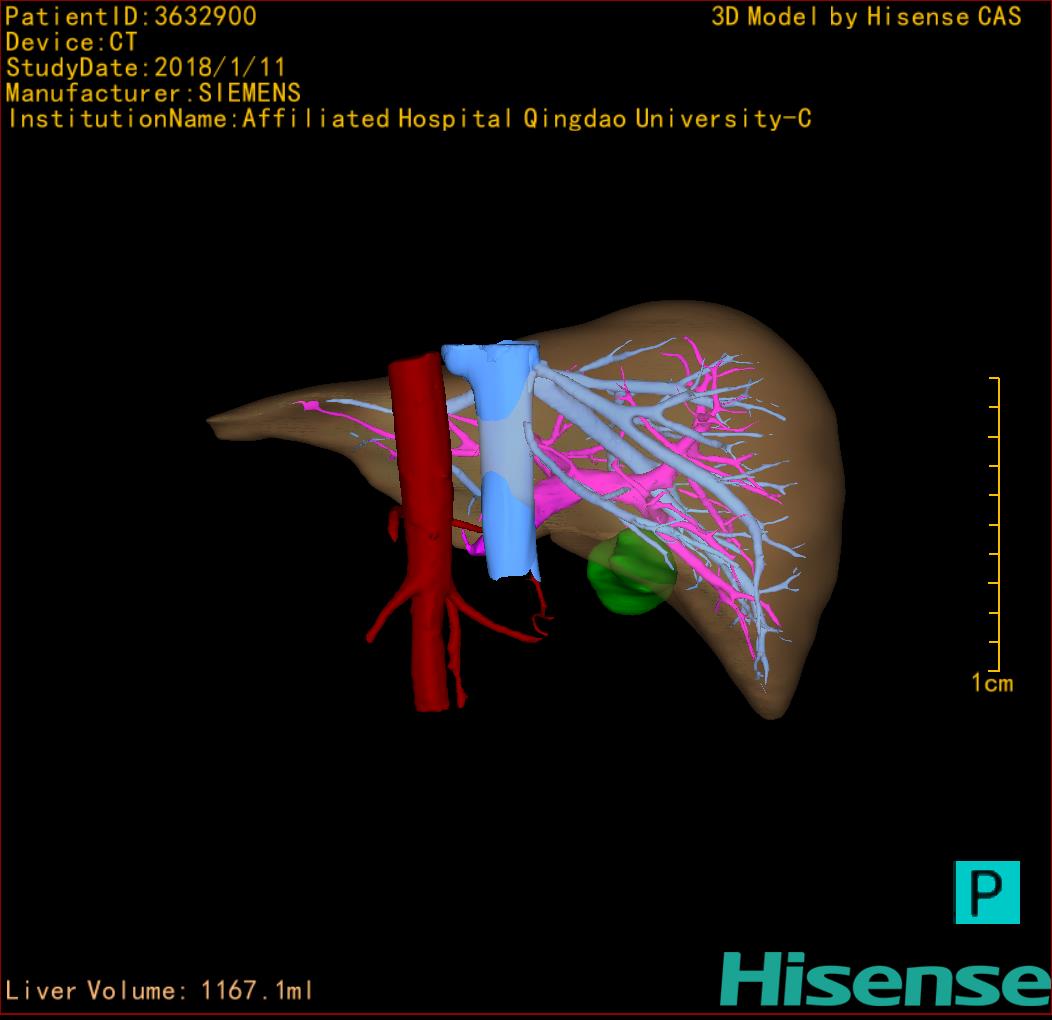Click the StudyDate 2018/1/11 label

(146, 68)
